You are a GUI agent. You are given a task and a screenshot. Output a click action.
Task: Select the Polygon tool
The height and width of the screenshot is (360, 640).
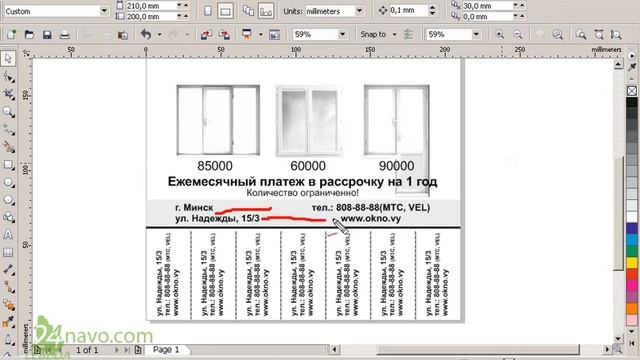[8, 200]
